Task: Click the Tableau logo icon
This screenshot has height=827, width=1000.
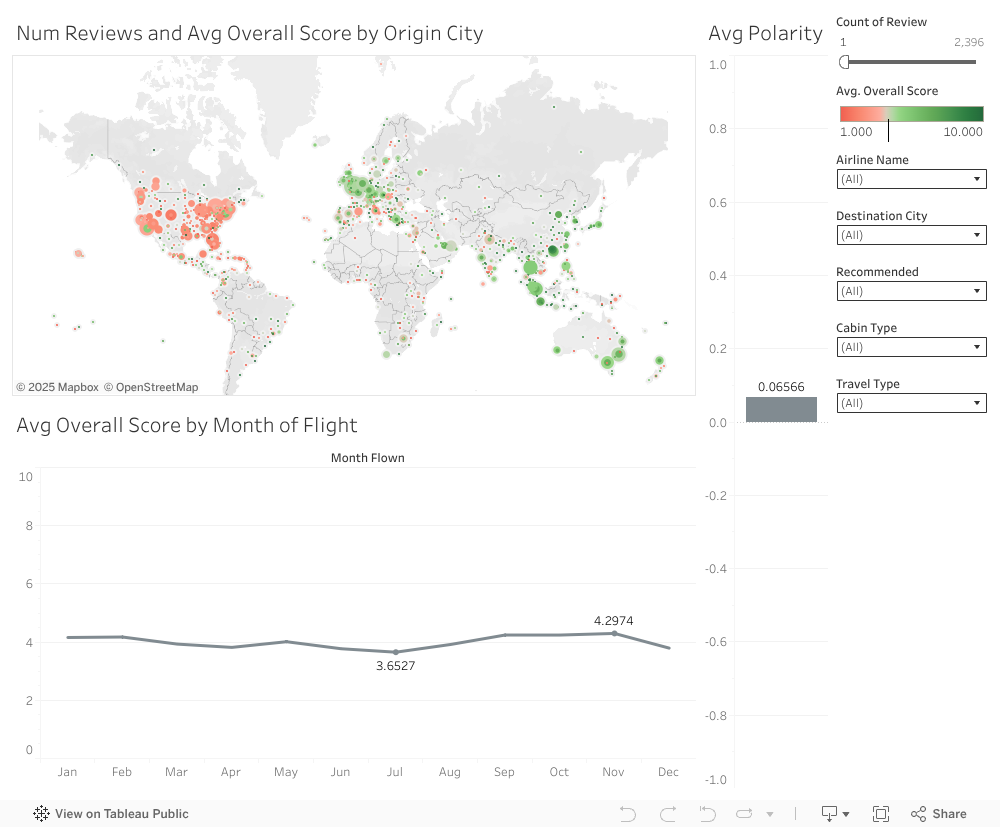Action: pos(42,814)
